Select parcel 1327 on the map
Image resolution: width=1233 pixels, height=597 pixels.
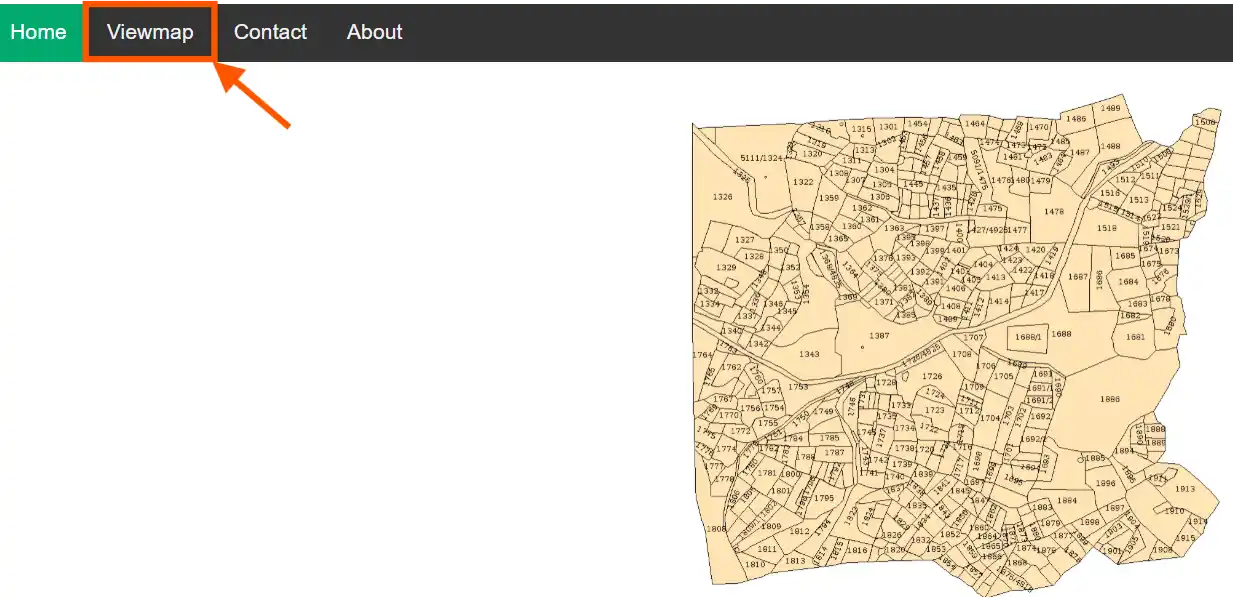pyautogui.click(x=744, y=240)
